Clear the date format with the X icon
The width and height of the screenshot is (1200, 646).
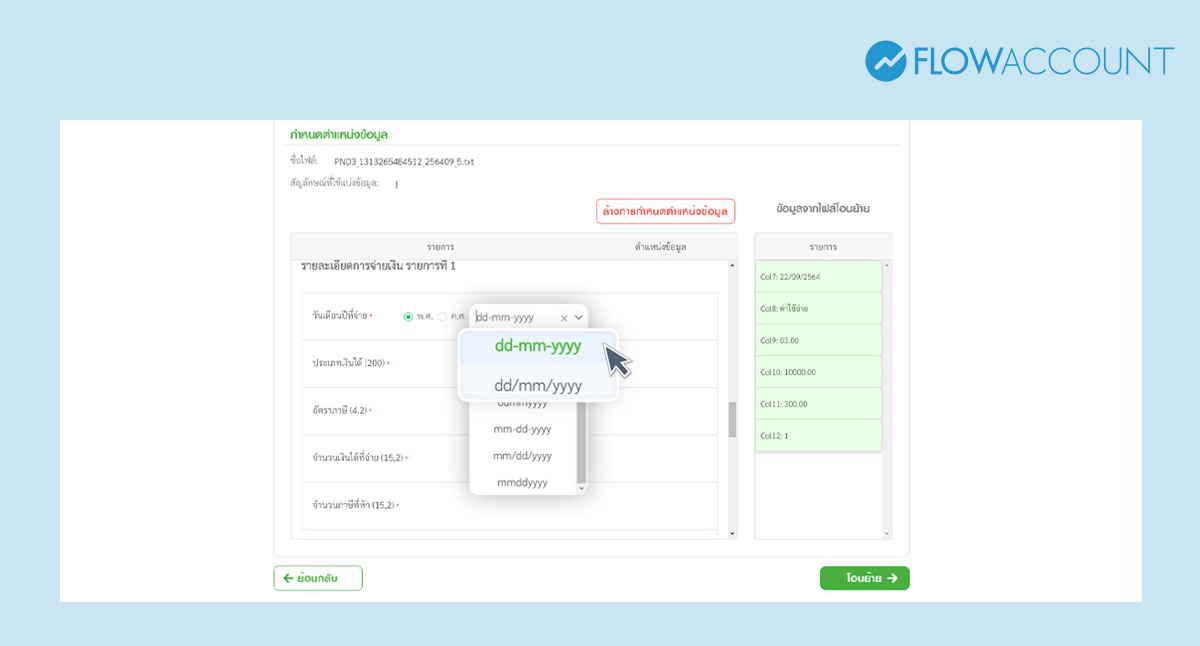coord(564,318)
